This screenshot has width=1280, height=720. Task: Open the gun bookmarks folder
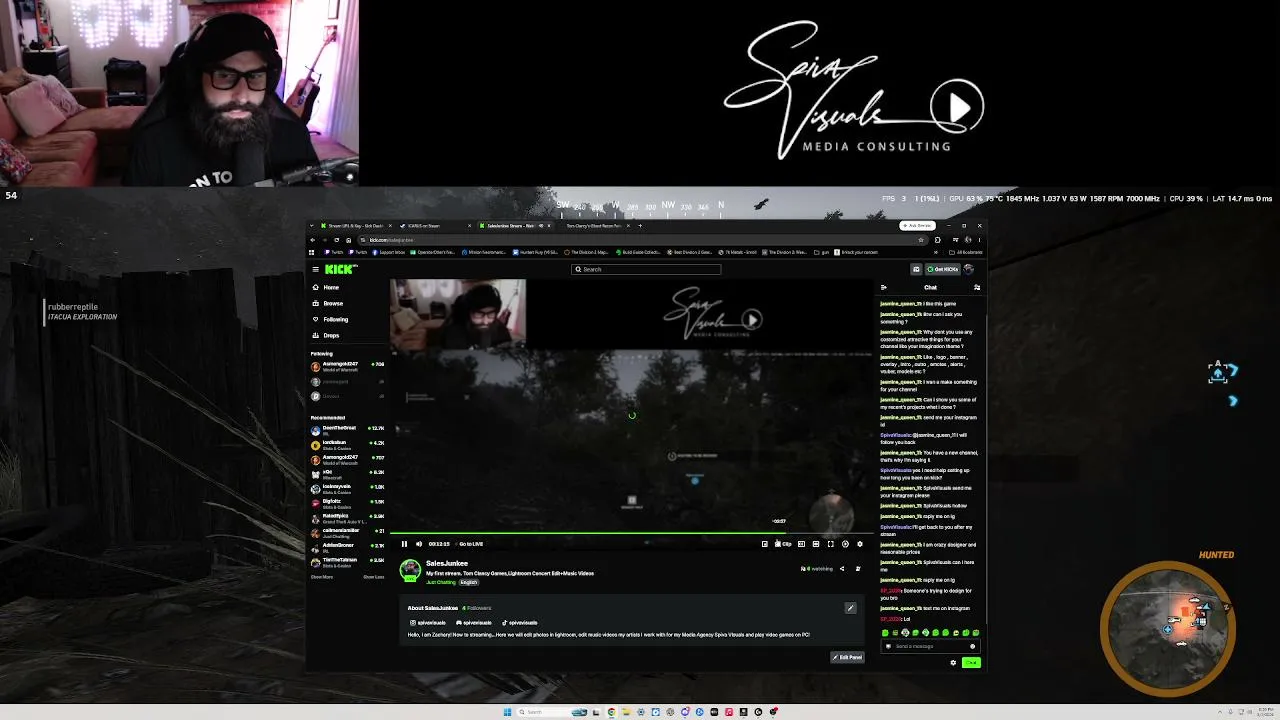pos(823,252)
